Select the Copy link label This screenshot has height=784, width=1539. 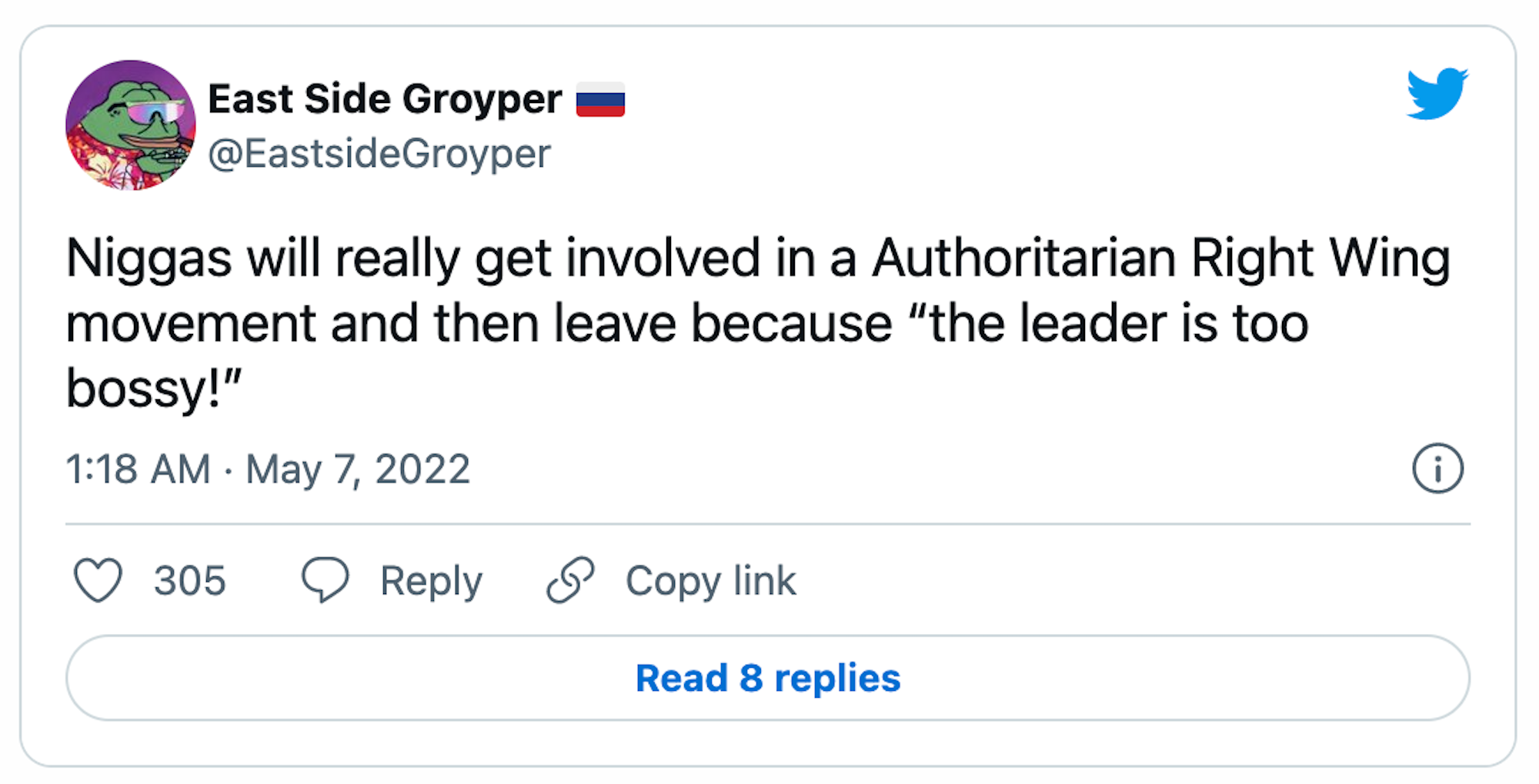[x=710, y=581]
